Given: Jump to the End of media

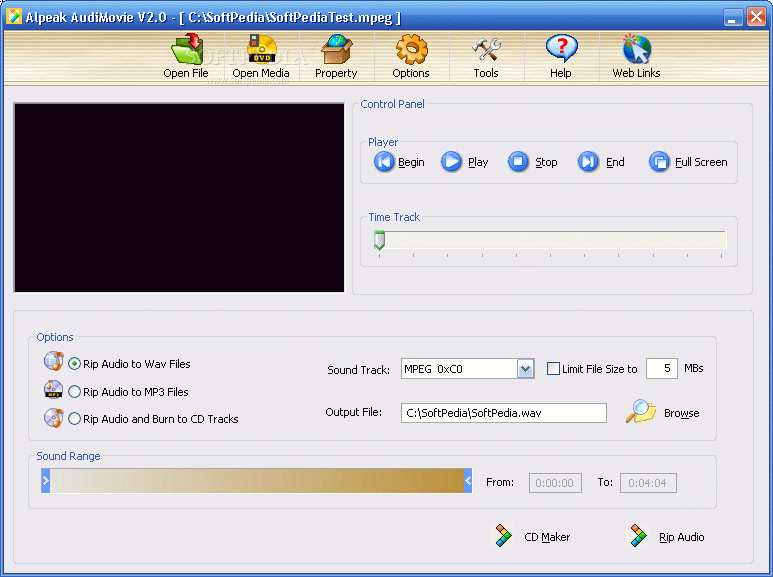Looking at the screenshot, I should tap(601, 162).
